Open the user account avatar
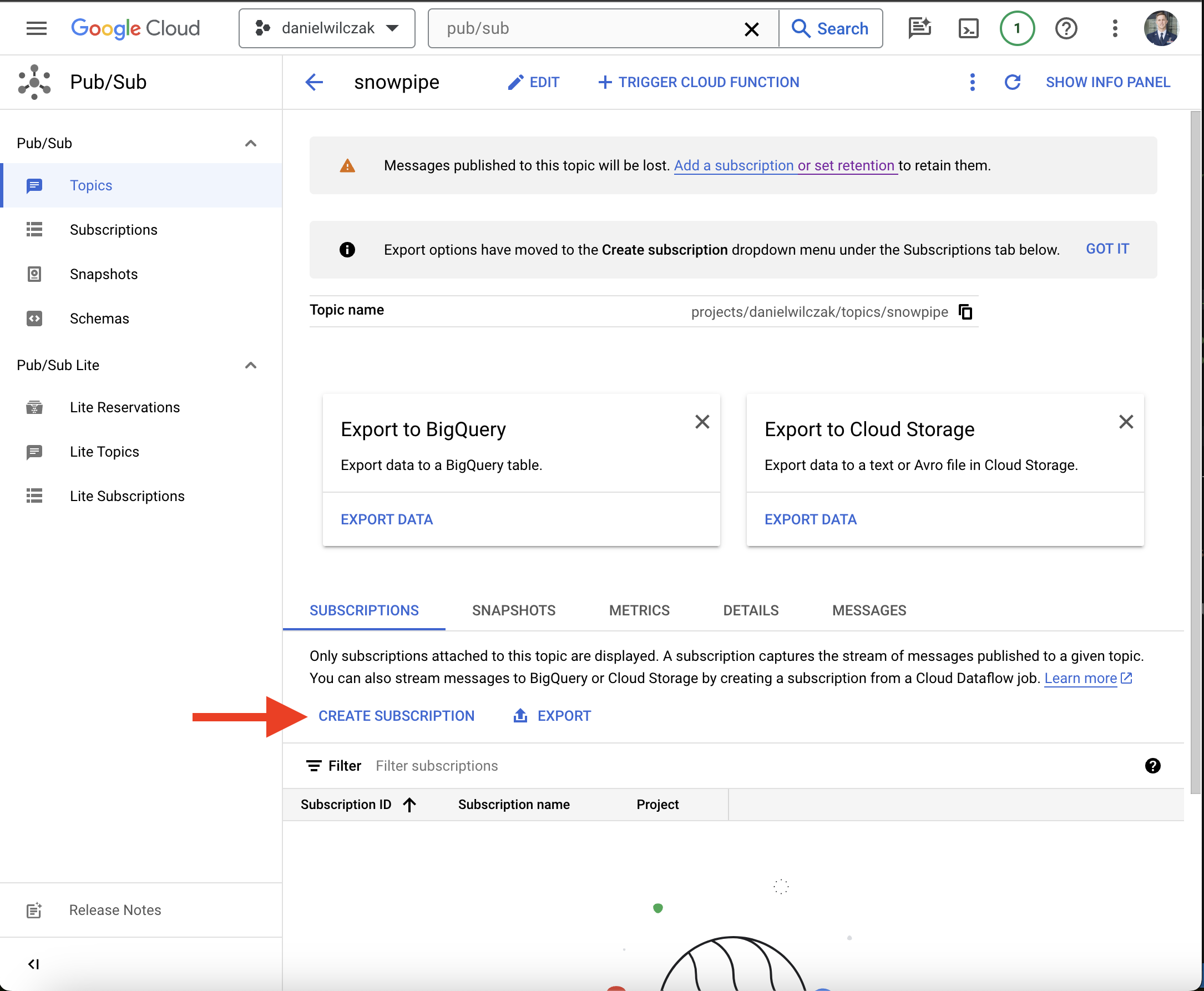This screenshot has width=1204, height=991. coord(1161,28)
